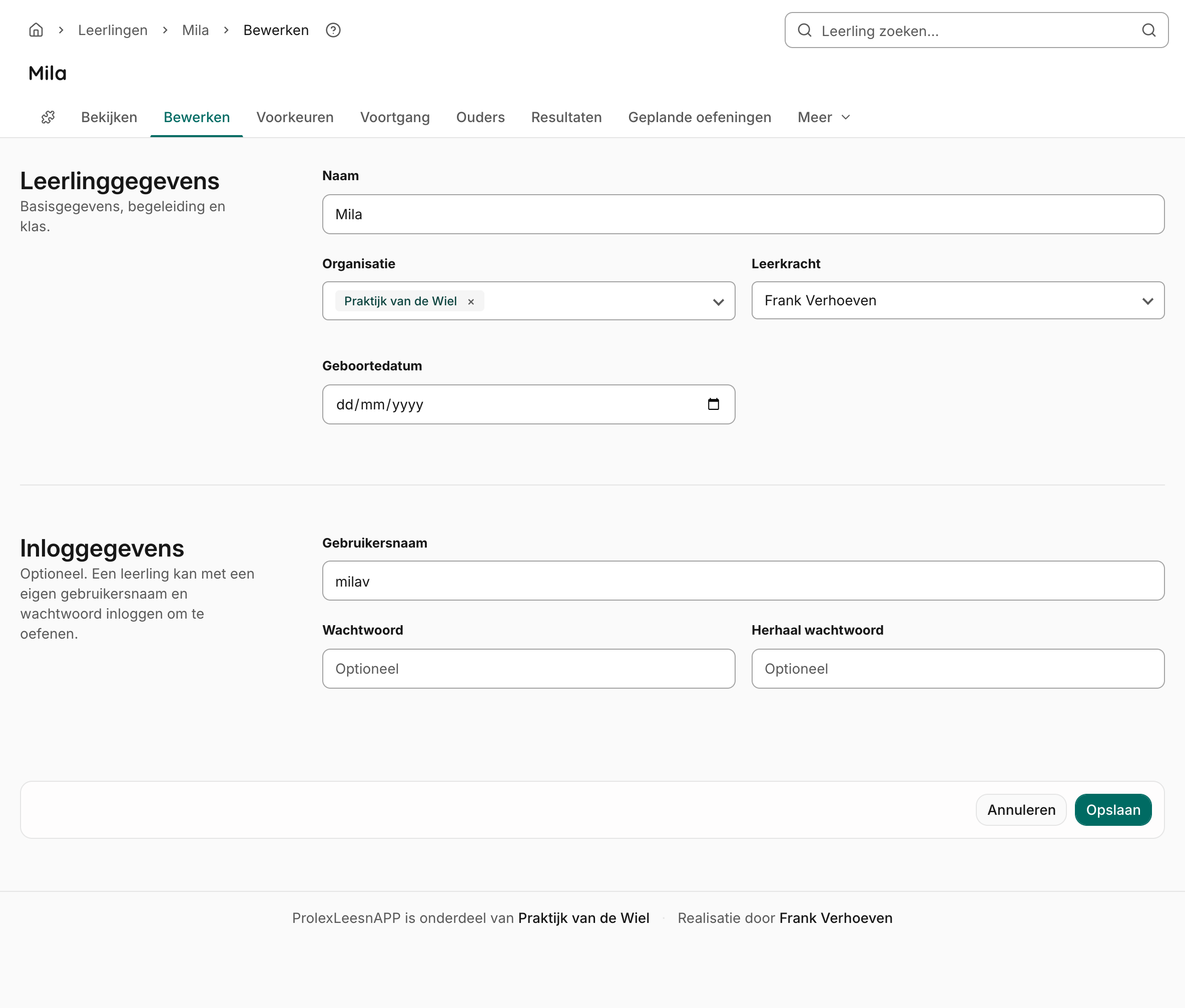This screenshot has height=1008, width=1185.
Task: Remove the Praktijk van de Wiel tag
Action: click(471, 302)
